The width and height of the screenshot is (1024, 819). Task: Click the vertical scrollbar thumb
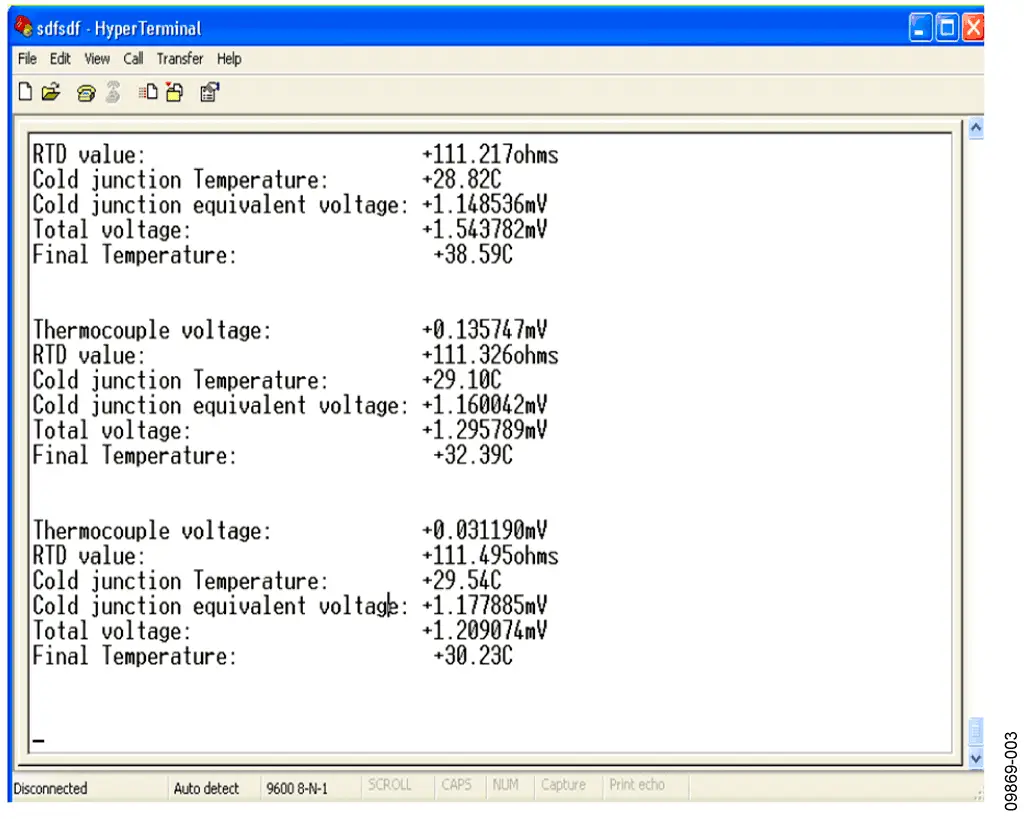(976, 731)
